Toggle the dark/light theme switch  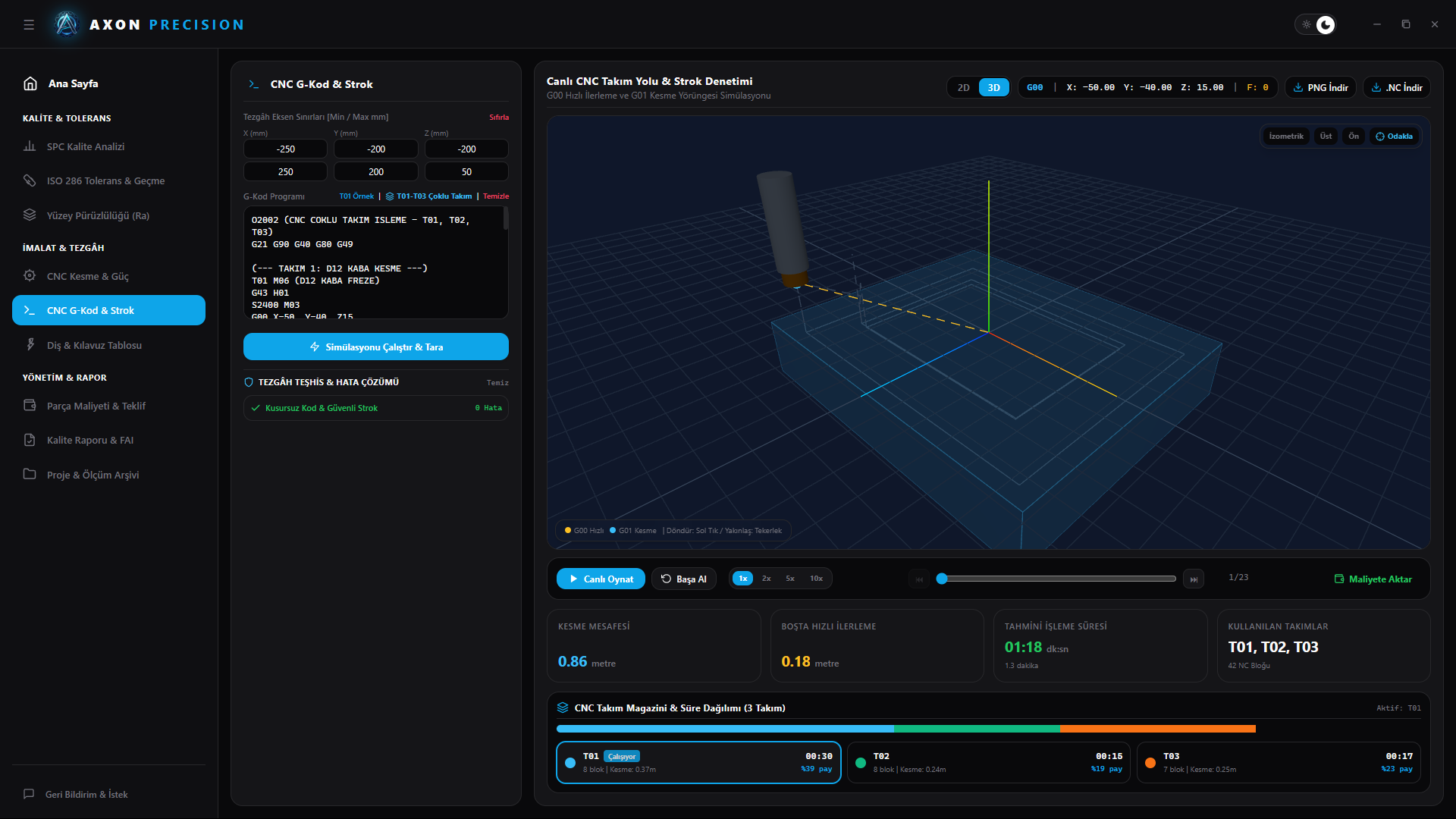coord(1316,25)
